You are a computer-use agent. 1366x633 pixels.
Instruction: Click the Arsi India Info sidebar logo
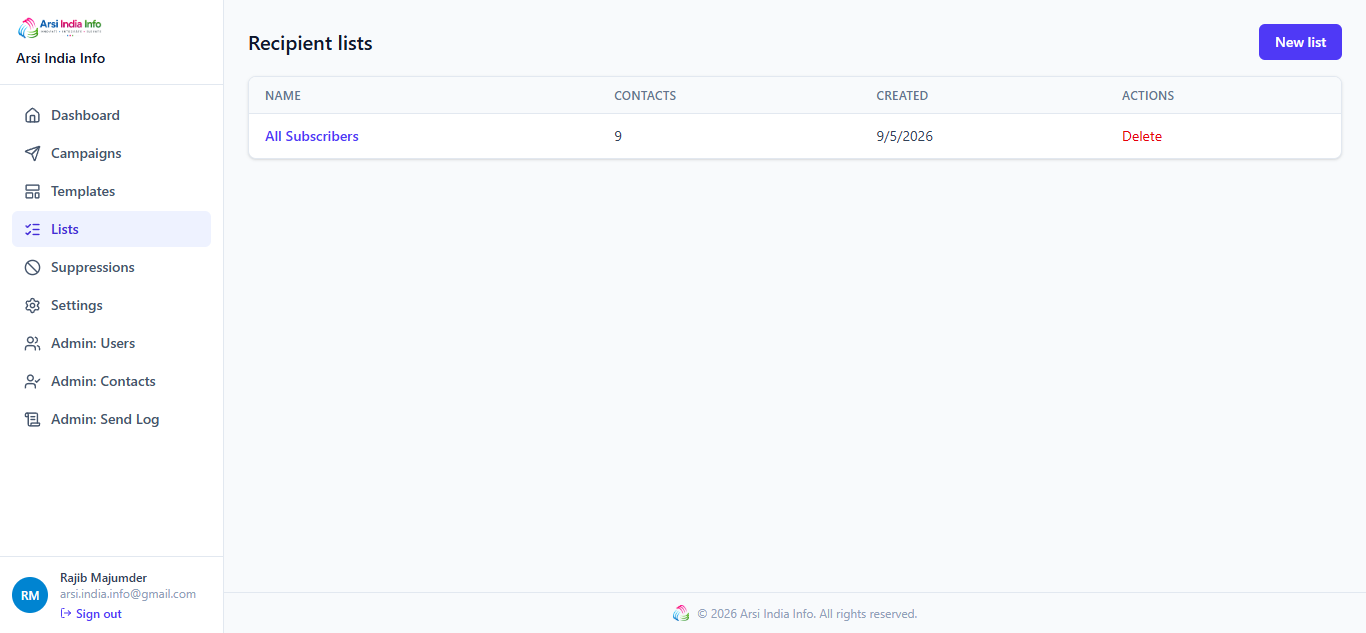pyautogui.click(x=60, y=27)
